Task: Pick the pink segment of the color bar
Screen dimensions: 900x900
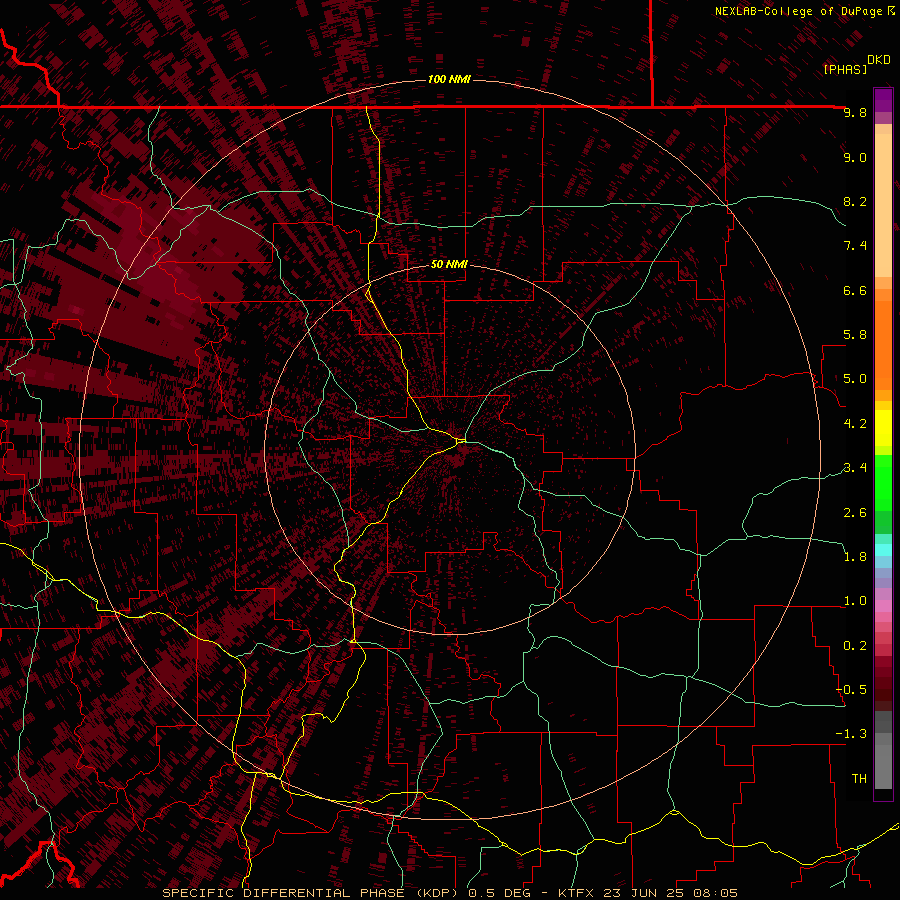Action: point(883,606)
